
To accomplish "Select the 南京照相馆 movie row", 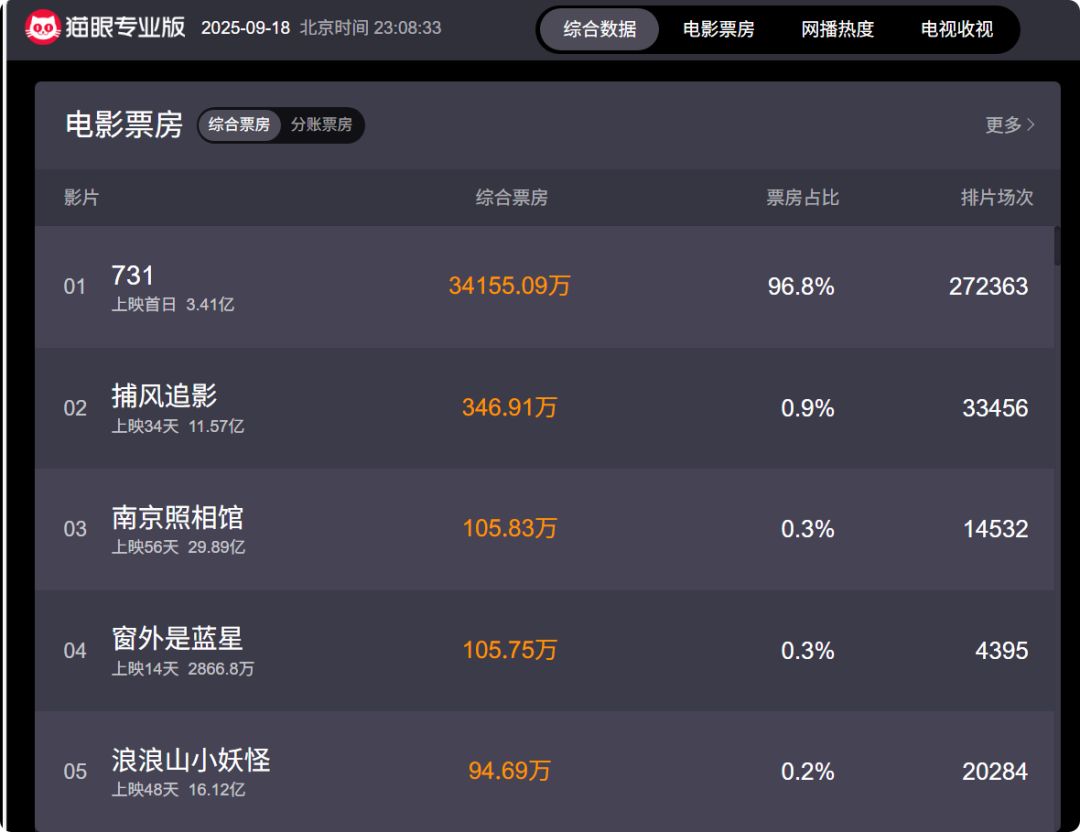I will (x=177, y=518).
